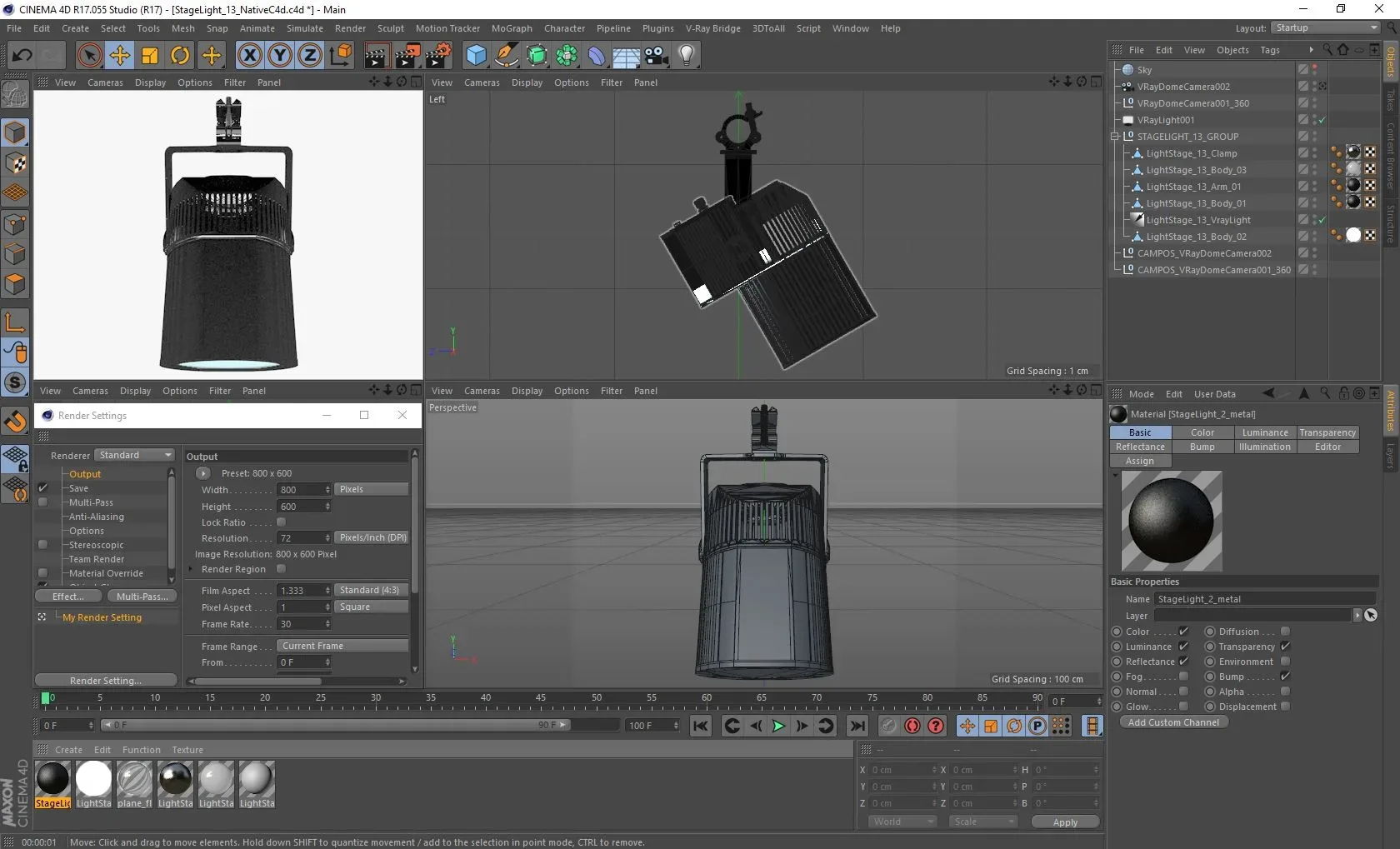Select the Live Selection tool
The height and width of the screenshot is (849, 1400).
click(89, 56)
